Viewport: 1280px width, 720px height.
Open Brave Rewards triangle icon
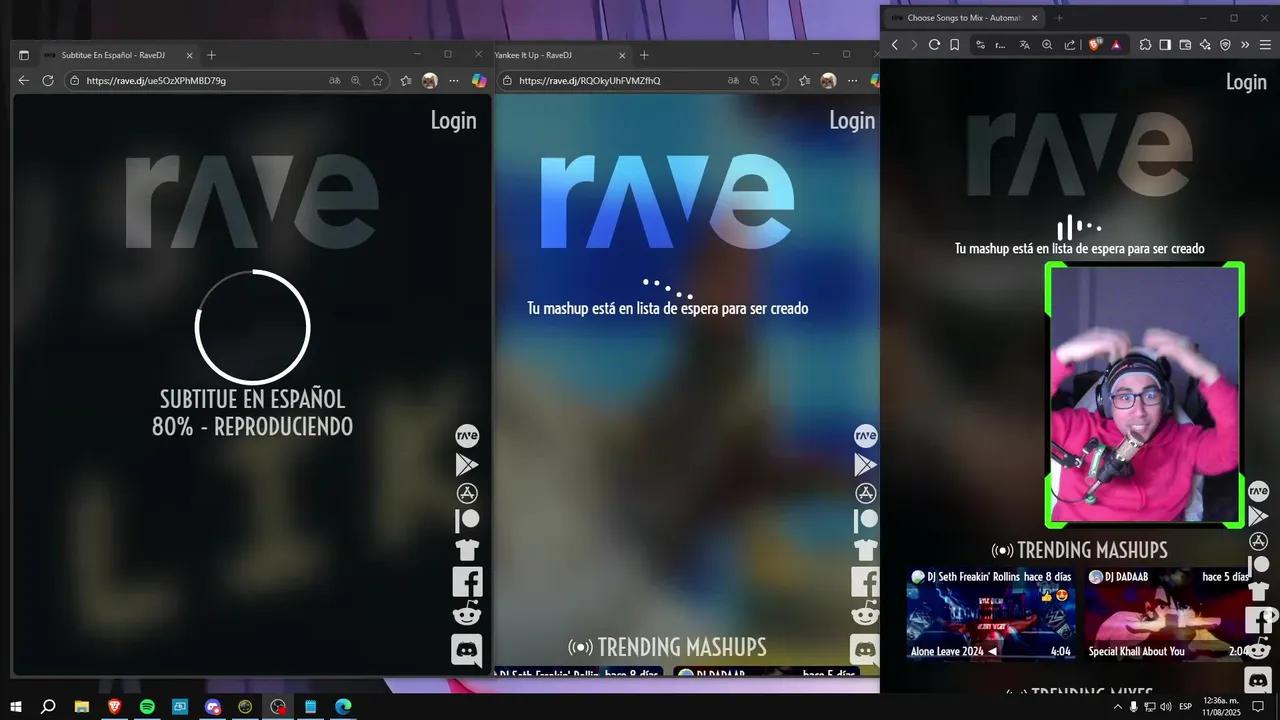[1116, 44]
